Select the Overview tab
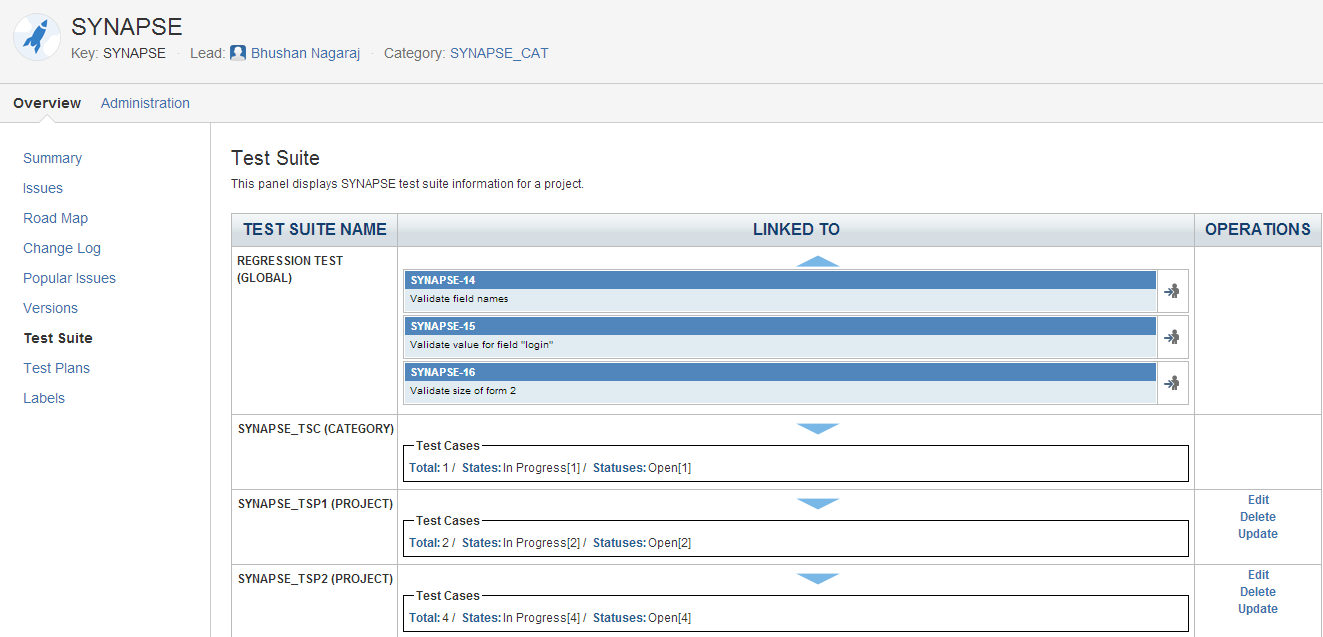Screen dimensions: 1323x637 tap(47, 103)
